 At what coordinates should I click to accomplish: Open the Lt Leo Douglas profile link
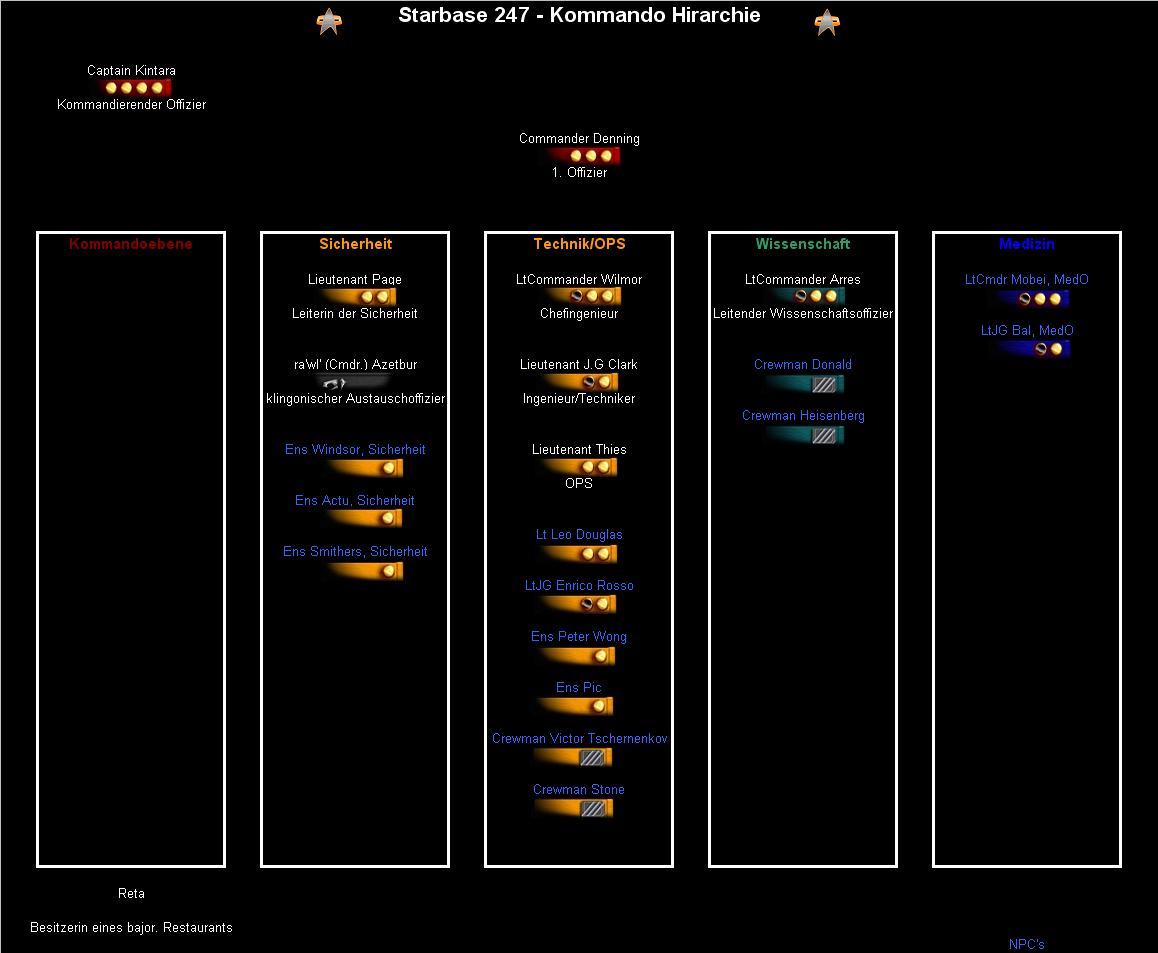click(x=579, y=535)
